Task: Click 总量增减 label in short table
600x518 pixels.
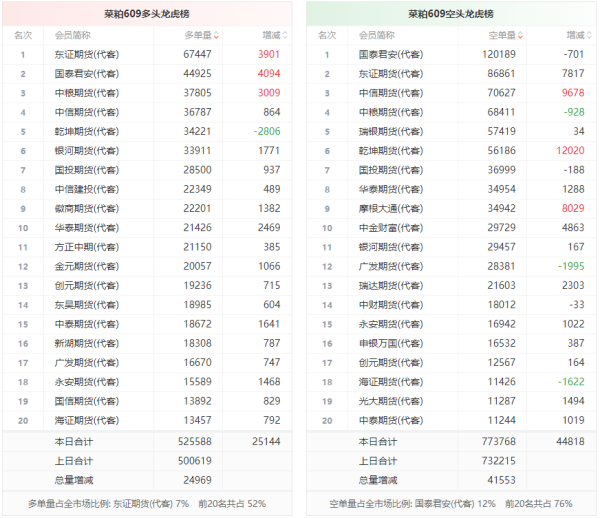Action: tap(378, 480)
